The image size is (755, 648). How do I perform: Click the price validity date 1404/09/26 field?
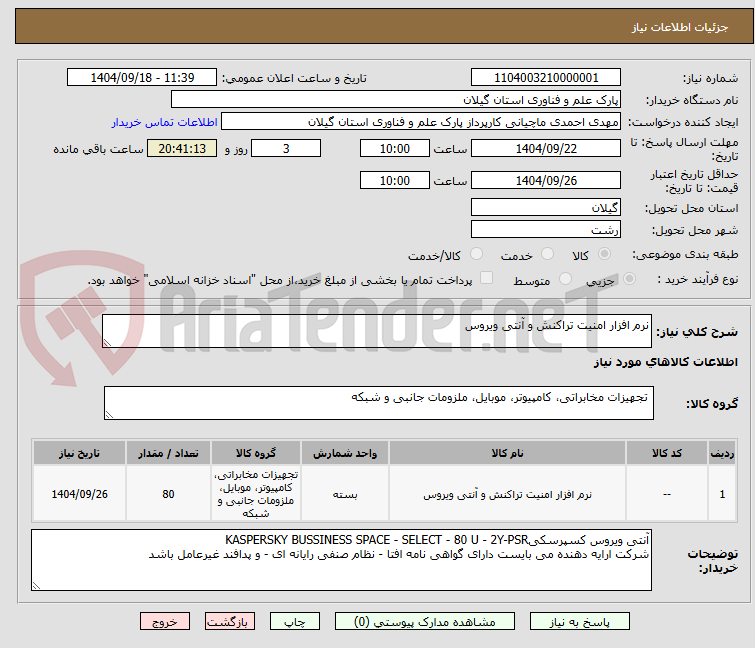(x=546, y=181)
